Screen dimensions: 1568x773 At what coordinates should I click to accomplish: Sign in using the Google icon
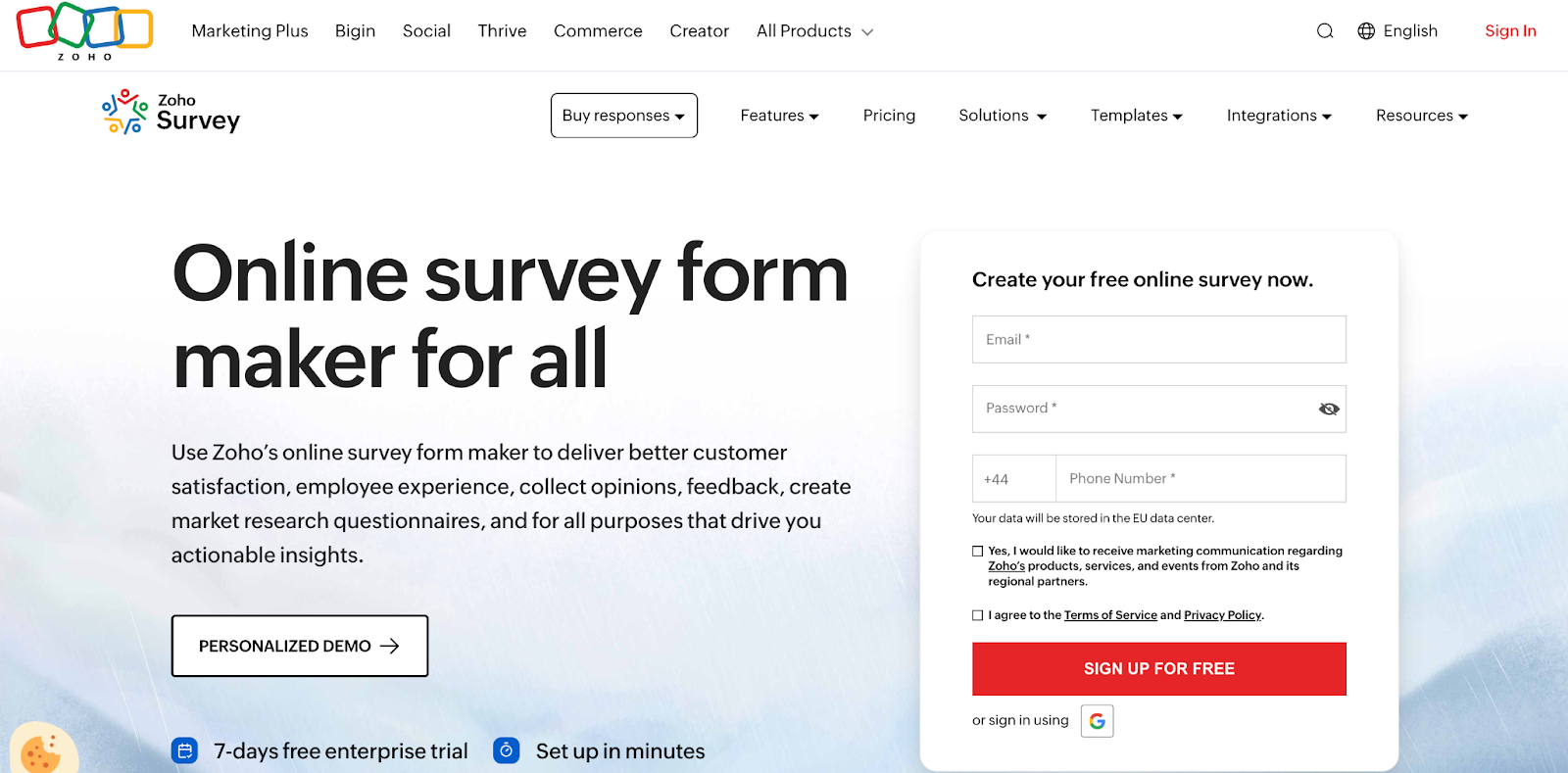point(1096,720)
